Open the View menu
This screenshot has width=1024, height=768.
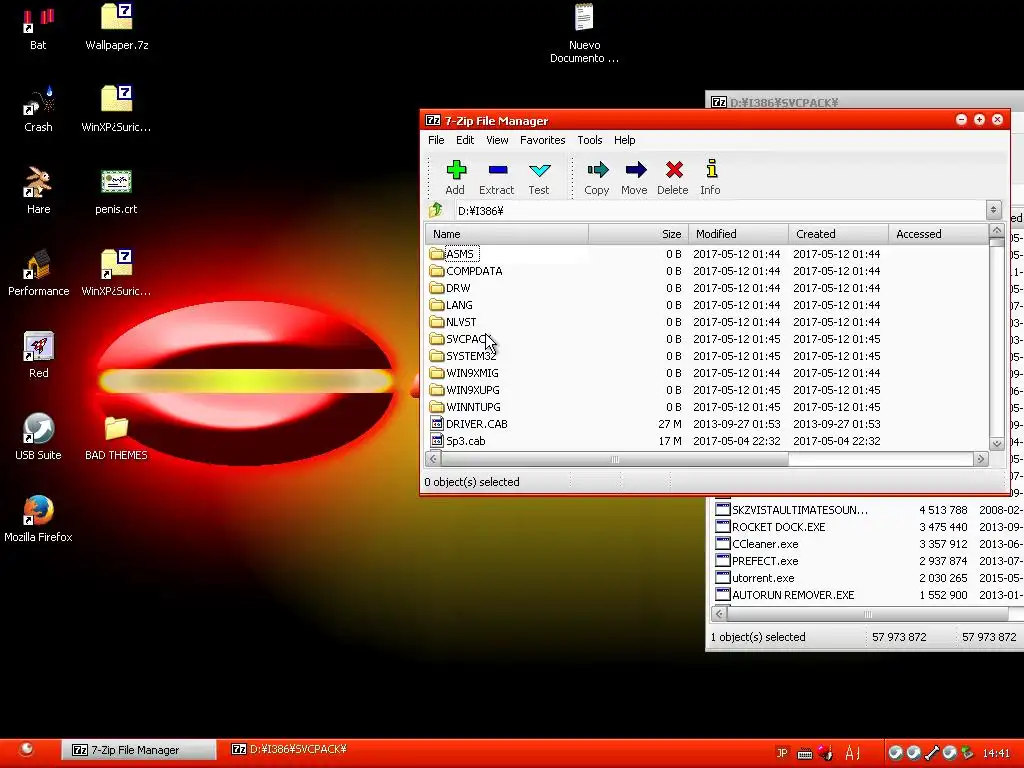click(497, 140)
